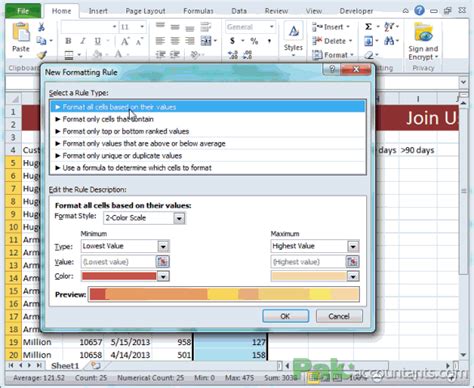Toggle Underline formatting
The width and height of the screenshot is (474, 388).
[97, 41]
